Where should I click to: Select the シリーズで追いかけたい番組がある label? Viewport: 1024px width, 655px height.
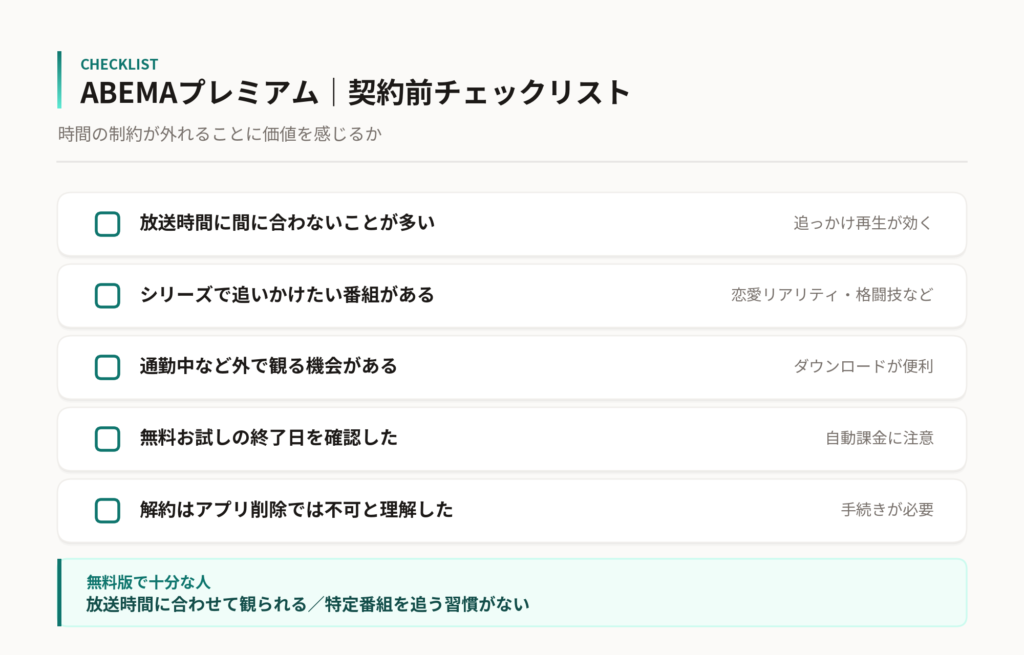tap(287, 295)
